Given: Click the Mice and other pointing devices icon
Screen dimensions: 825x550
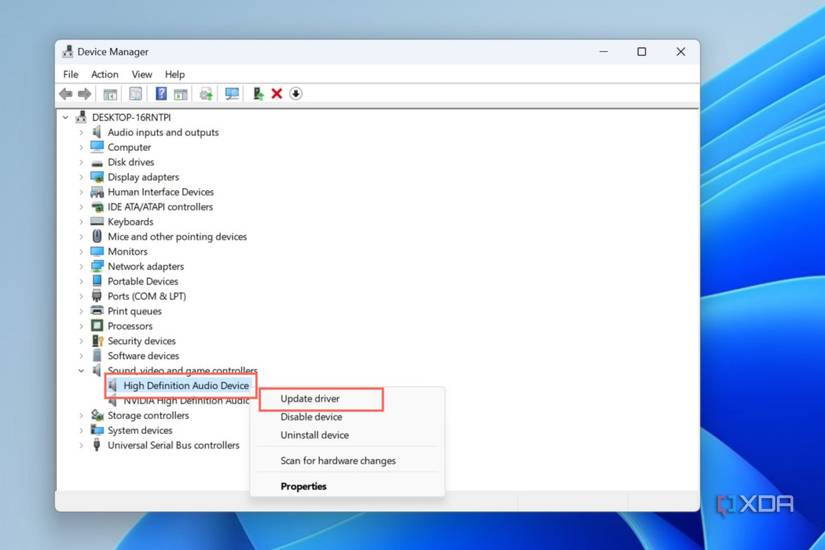Looking at the screenshot, I should coord(97,236).
